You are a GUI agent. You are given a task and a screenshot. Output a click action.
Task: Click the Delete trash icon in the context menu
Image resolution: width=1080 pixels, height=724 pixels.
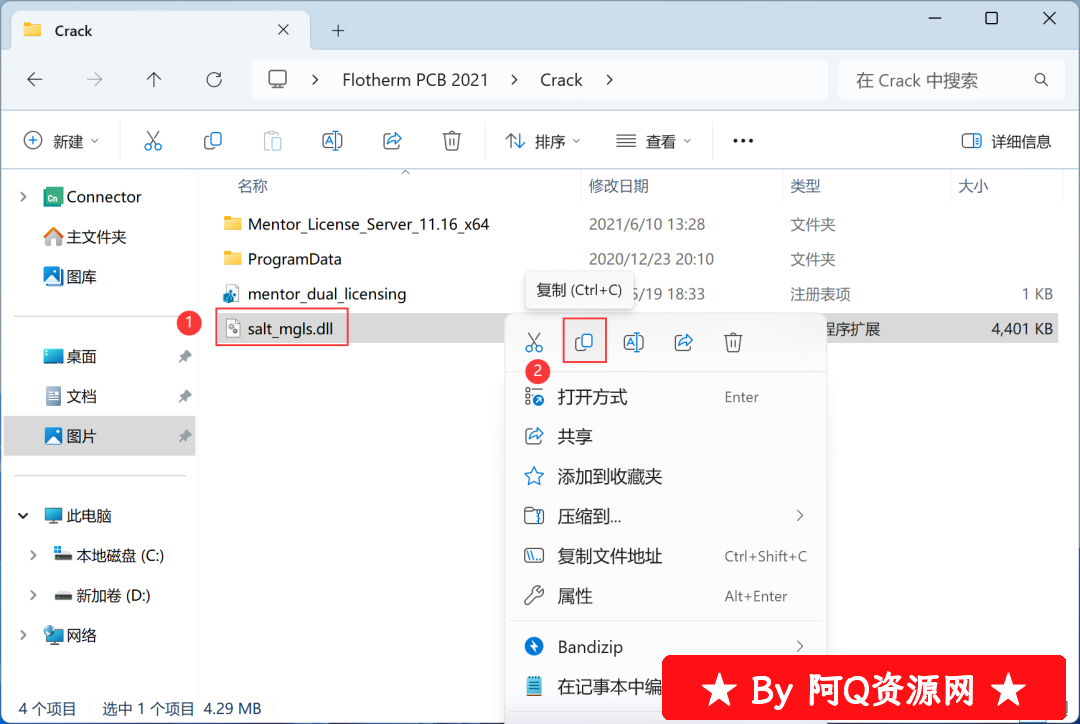click(x=733, y=342)
